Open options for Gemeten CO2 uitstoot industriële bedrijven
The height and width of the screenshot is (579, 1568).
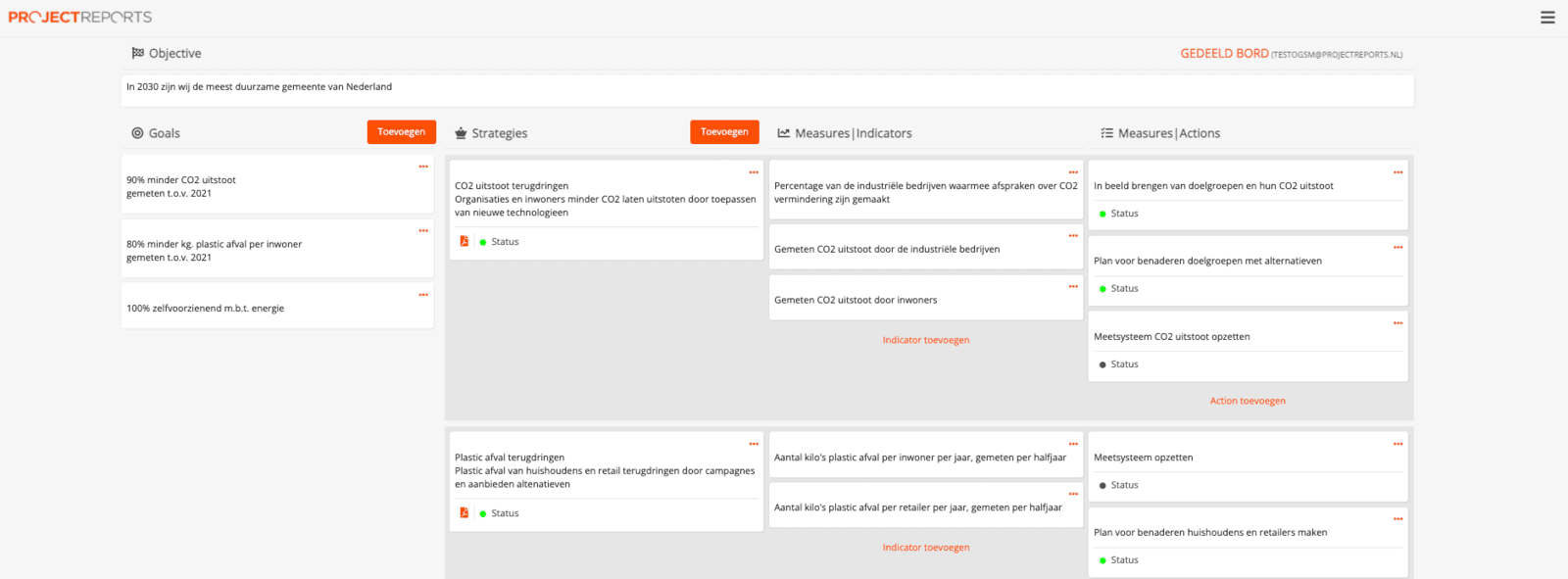(1073, 236)
